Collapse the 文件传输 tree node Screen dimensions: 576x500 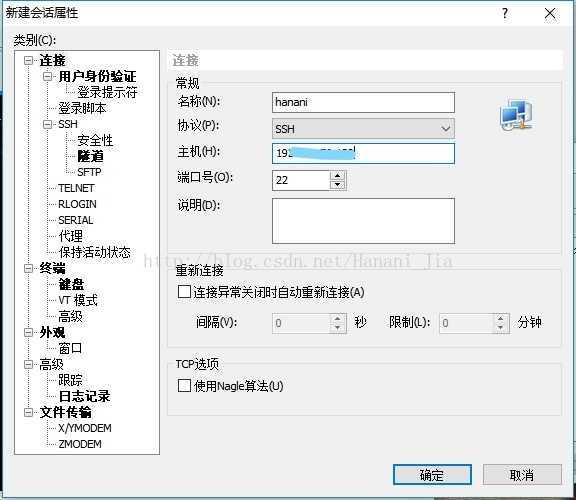[x=28, y=413]
